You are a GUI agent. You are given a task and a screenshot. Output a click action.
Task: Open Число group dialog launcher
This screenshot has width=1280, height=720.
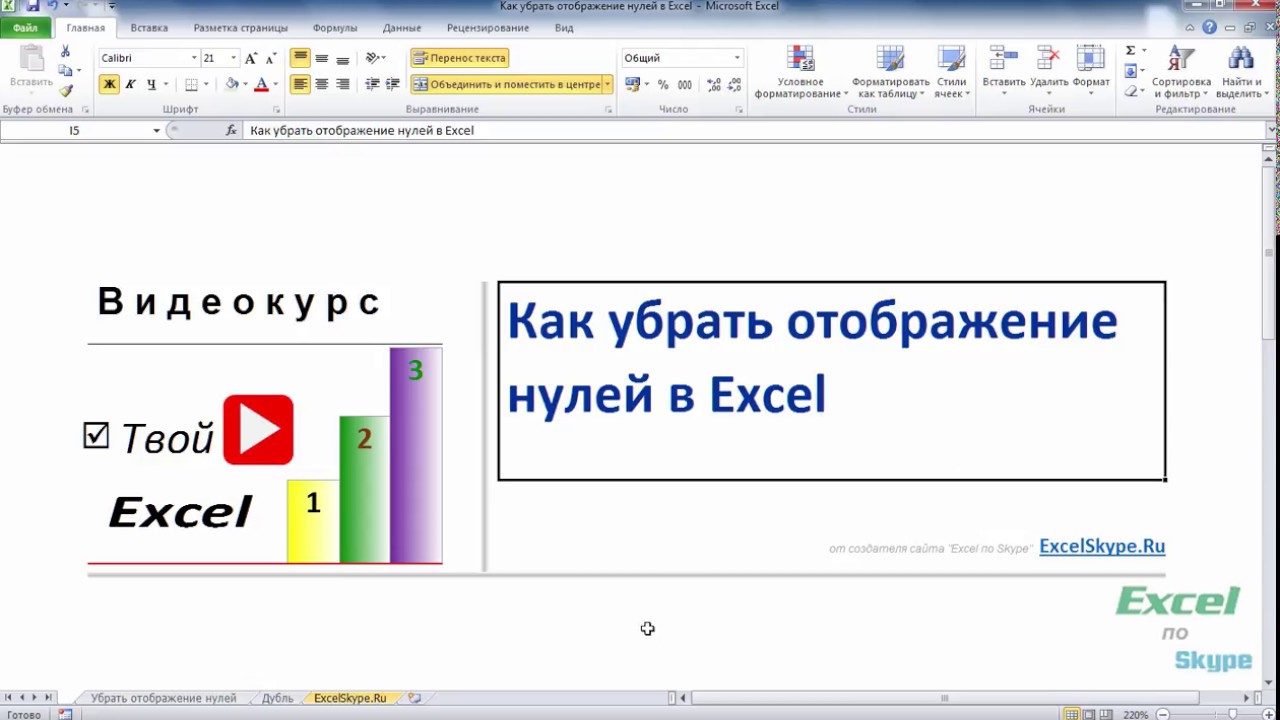(741, 109)
